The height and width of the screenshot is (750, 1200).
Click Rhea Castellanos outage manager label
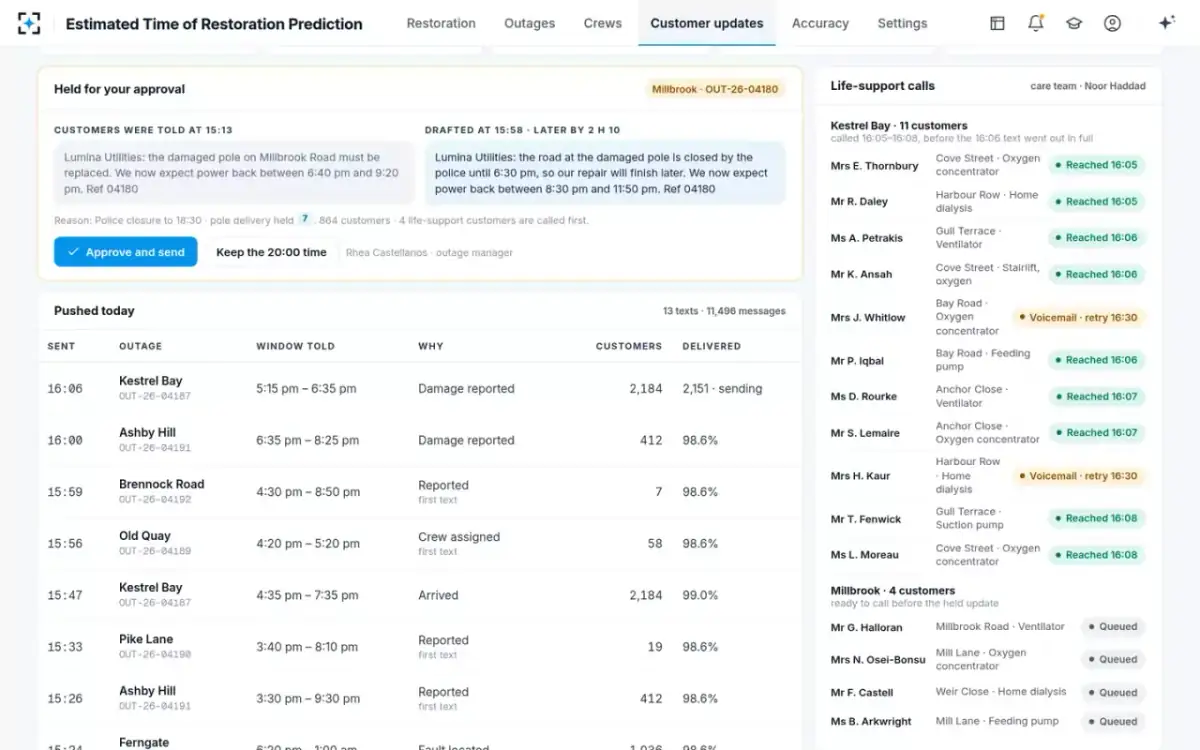429,253
